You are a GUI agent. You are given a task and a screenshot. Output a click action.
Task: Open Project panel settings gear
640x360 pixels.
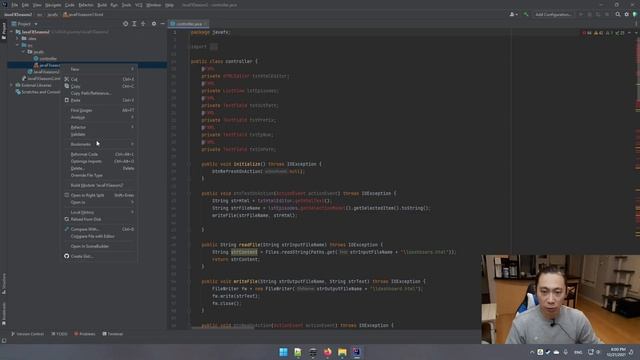pyautogui.click(x=154, y=24)
